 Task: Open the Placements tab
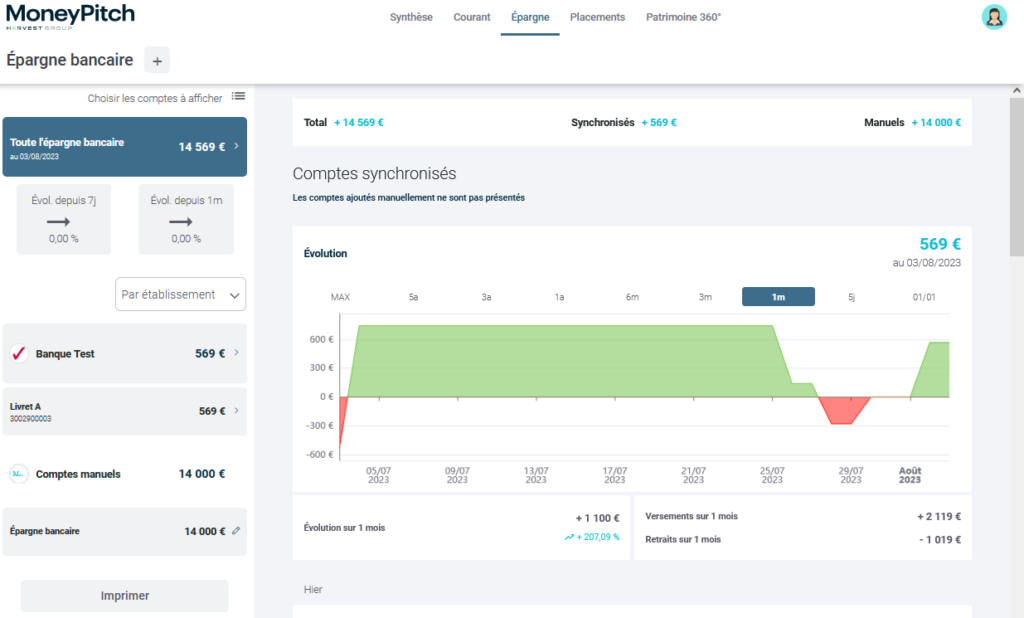pyautogui.click(x=597, y=17)
